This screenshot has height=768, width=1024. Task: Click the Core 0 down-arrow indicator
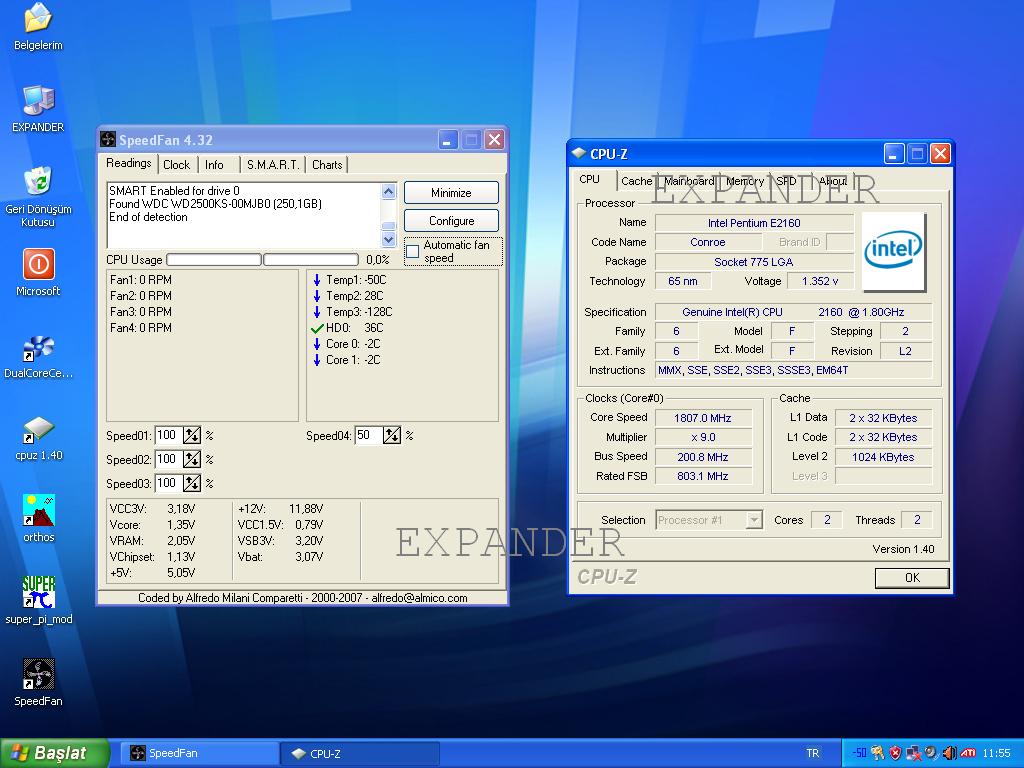(x=317, y=344)
